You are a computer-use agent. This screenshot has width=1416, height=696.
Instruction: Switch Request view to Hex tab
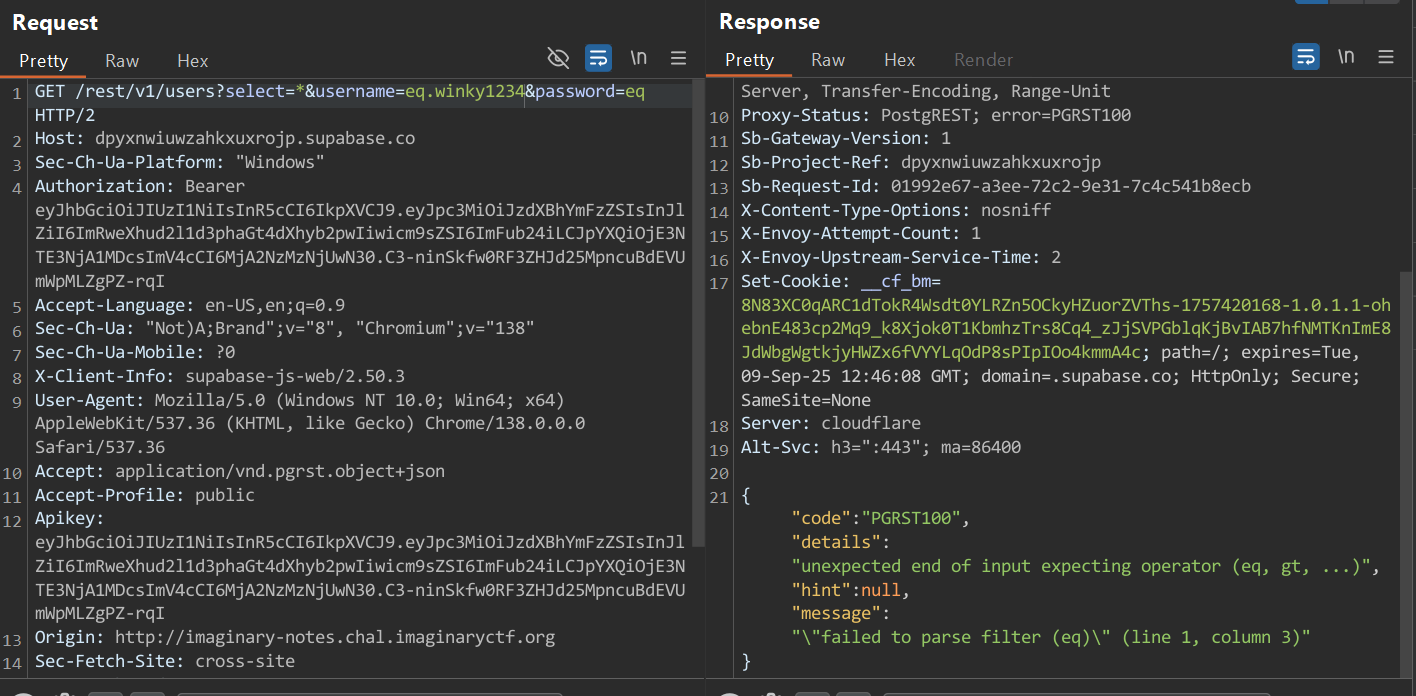point(192,61)
